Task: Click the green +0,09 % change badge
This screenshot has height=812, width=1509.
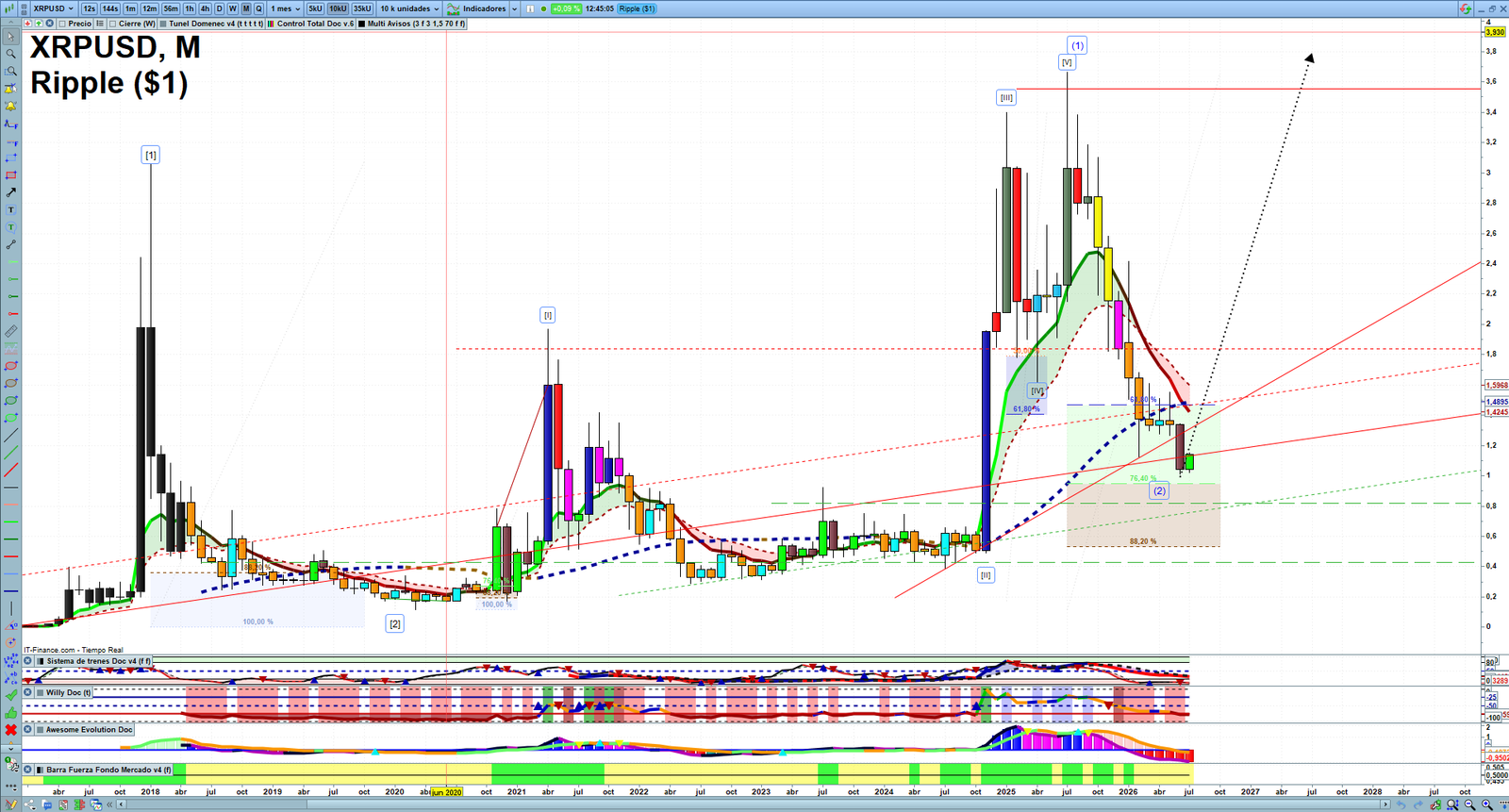Action: tap(566, 8)
